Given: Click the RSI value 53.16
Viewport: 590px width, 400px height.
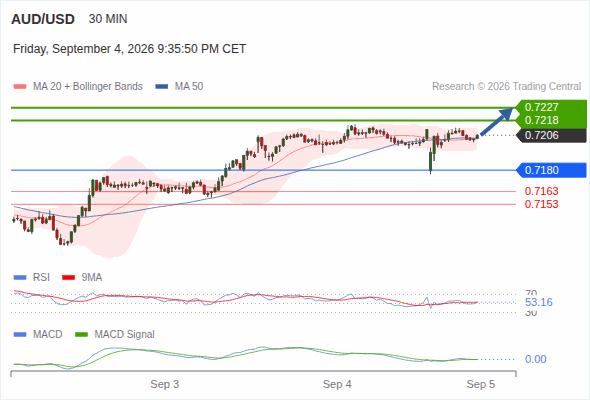Looking at the screenshot, I should tap(538, 302).
